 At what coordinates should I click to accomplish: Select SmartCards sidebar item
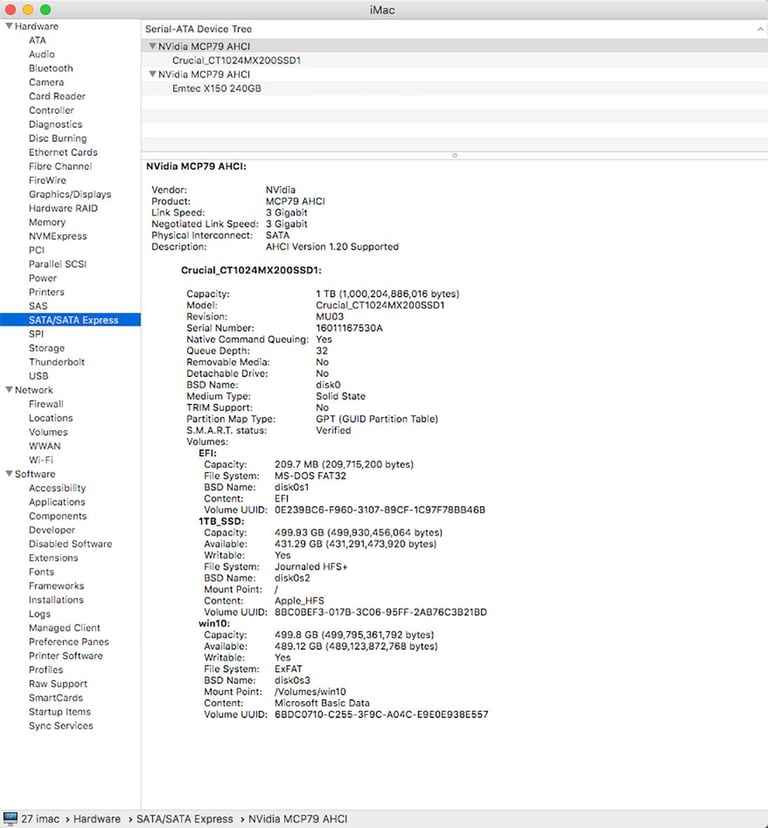coord(55,698)
